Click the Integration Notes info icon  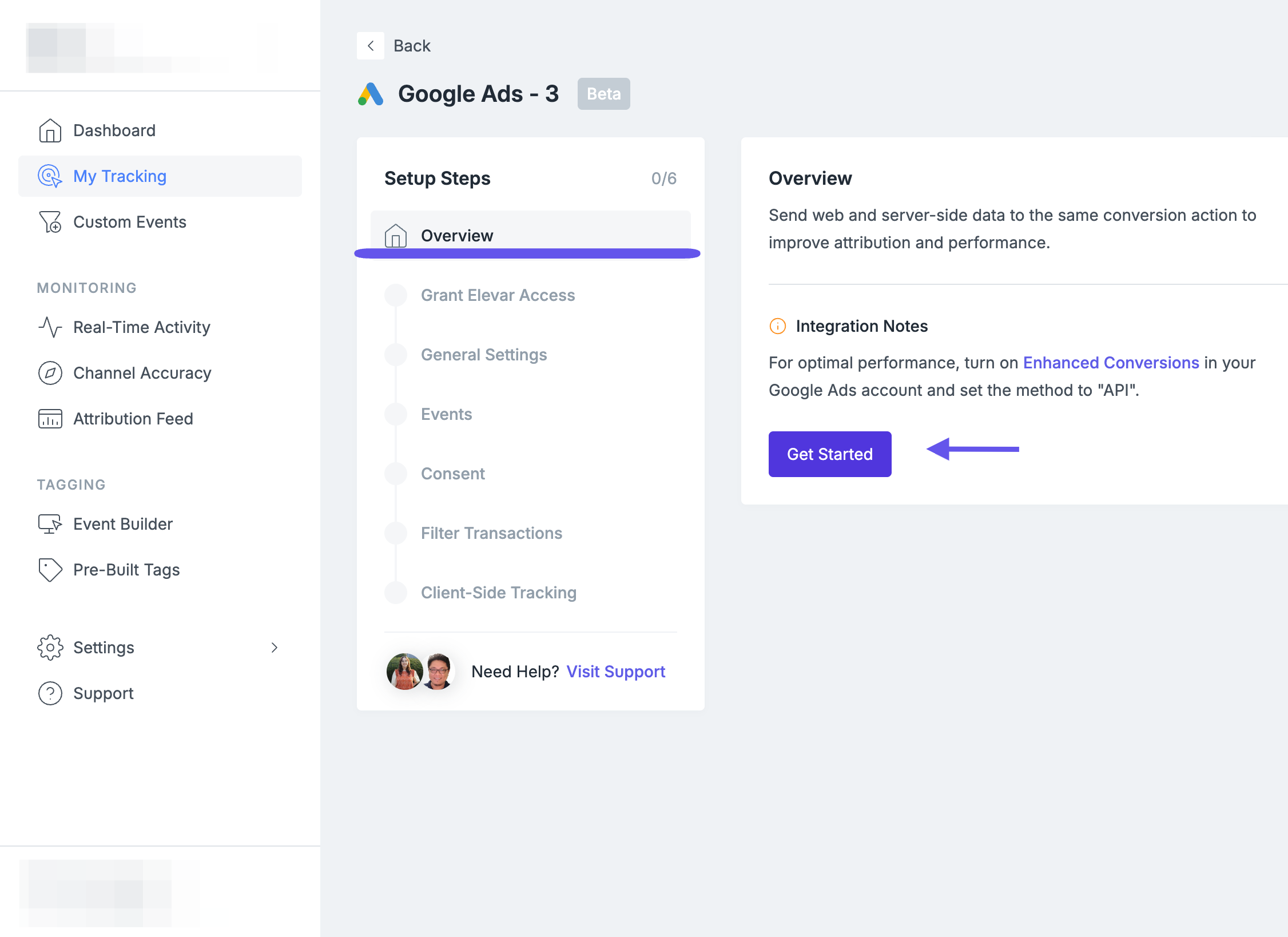pos(778,326)
